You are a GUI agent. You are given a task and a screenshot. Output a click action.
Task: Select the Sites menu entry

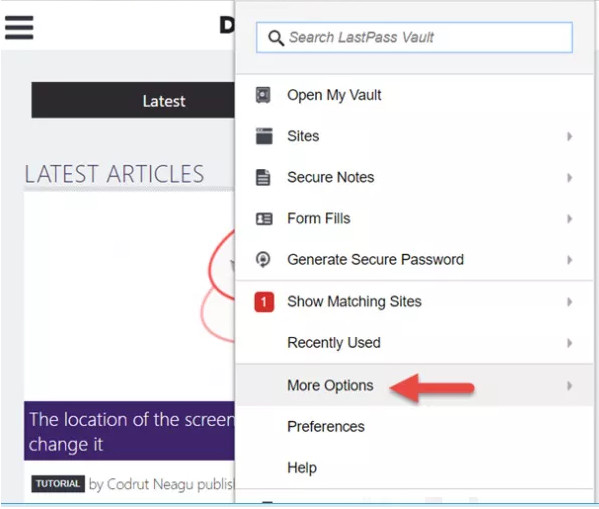[414, 136]
